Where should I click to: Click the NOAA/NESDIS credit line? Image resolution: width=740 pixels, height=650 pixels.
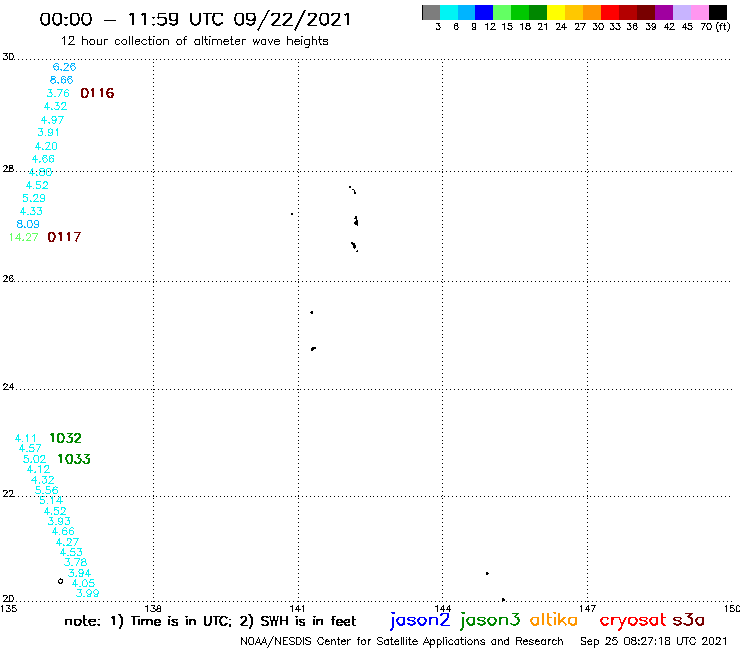point(402,641)
